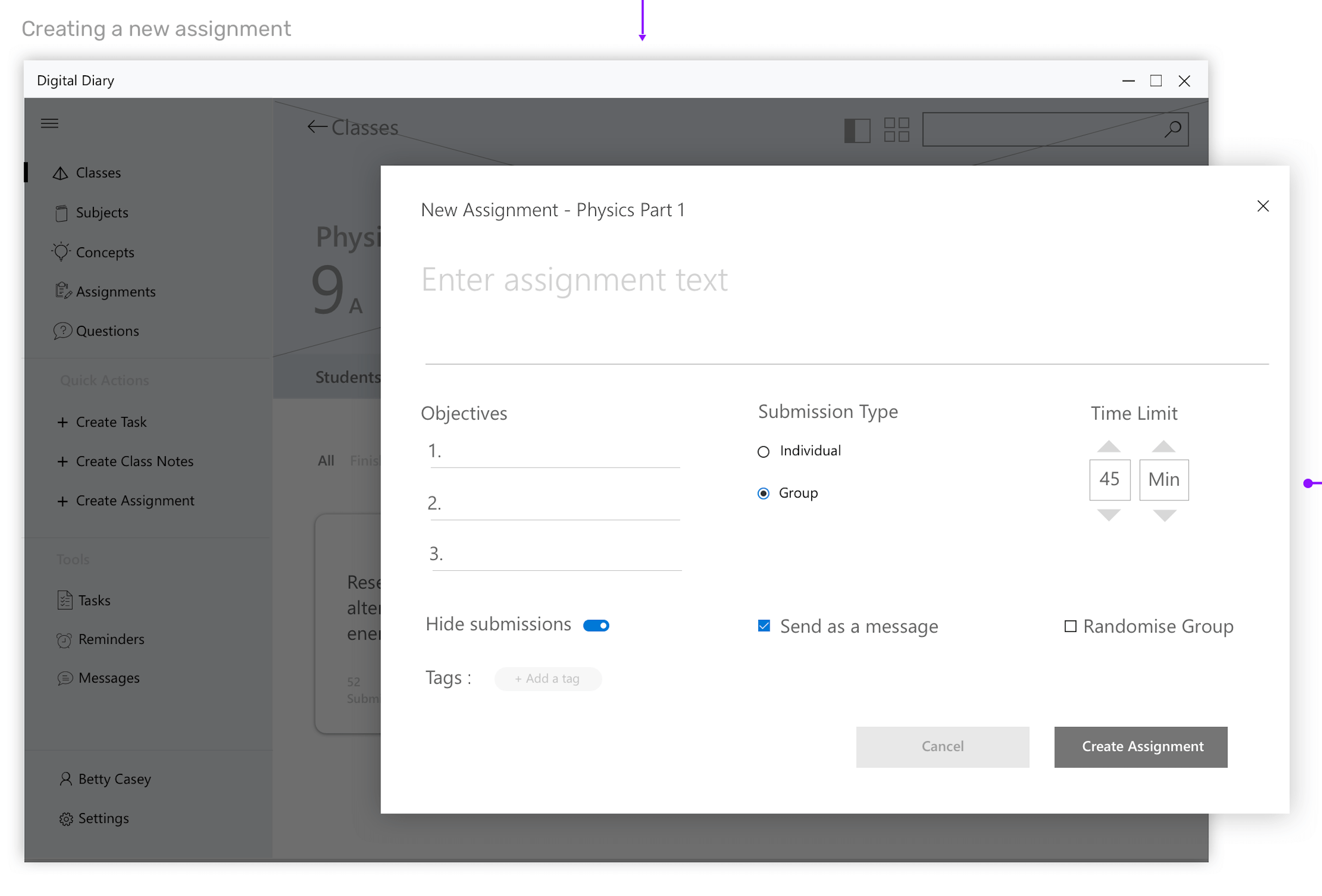1322x896 pixels.
Task: Enable the Randomise Group checkbox
Action: [1070, 626]
